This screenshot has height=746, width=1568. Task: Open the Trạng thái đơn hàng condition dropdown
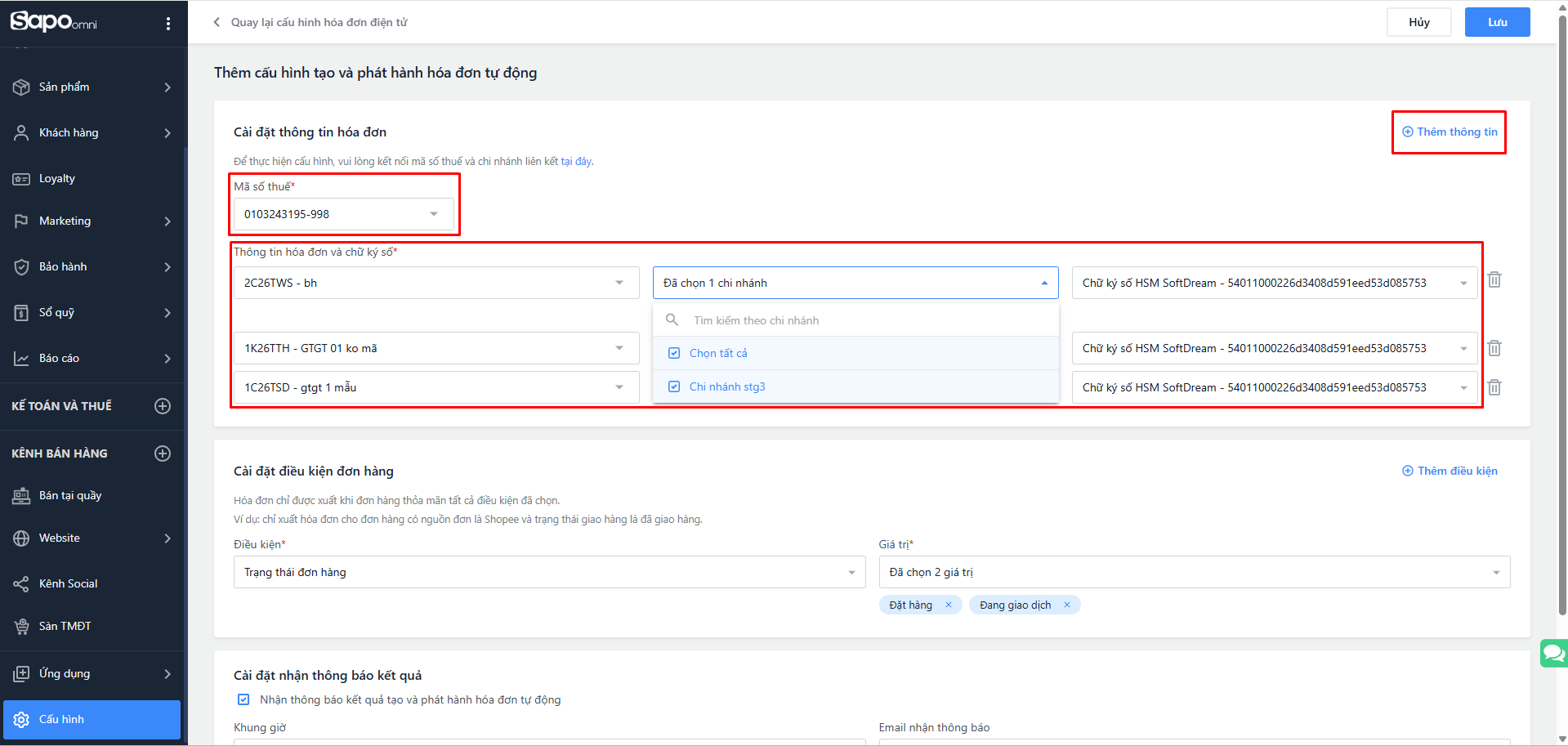pos(549,572)
